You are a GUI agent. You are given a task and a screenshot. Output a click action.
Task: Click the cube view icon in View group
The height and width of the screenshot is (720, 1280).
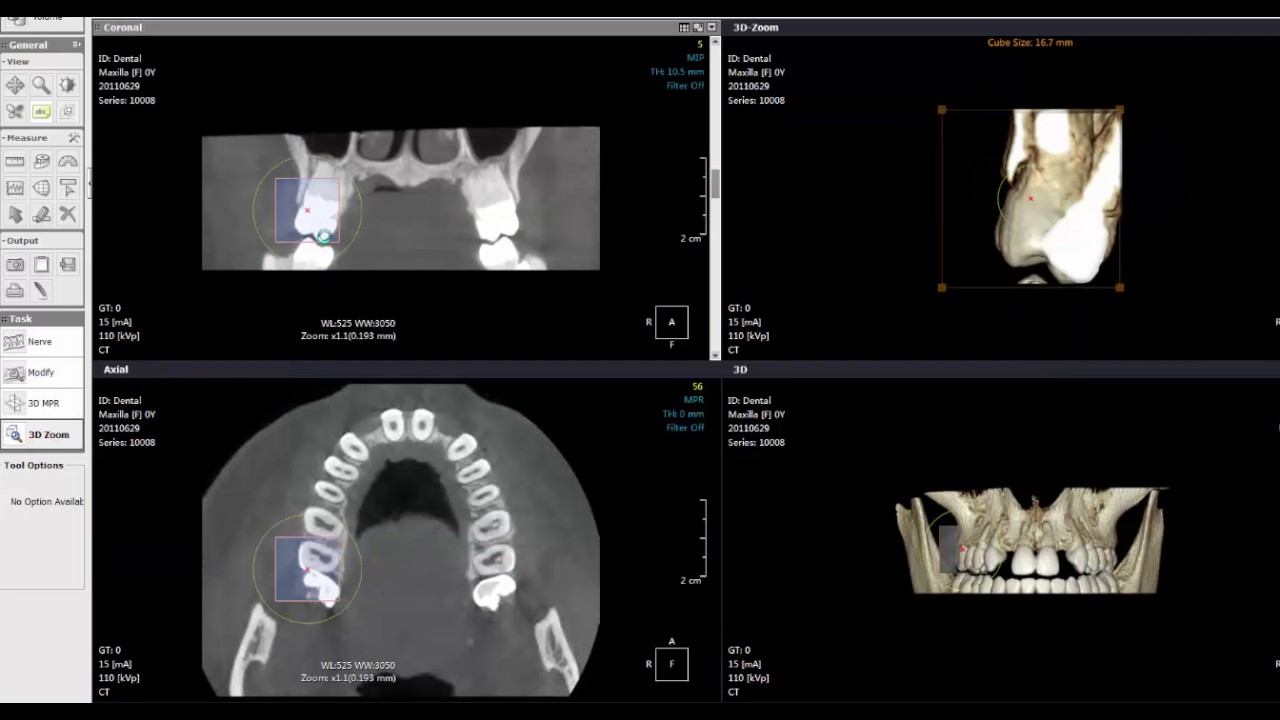tap(67, 112)
